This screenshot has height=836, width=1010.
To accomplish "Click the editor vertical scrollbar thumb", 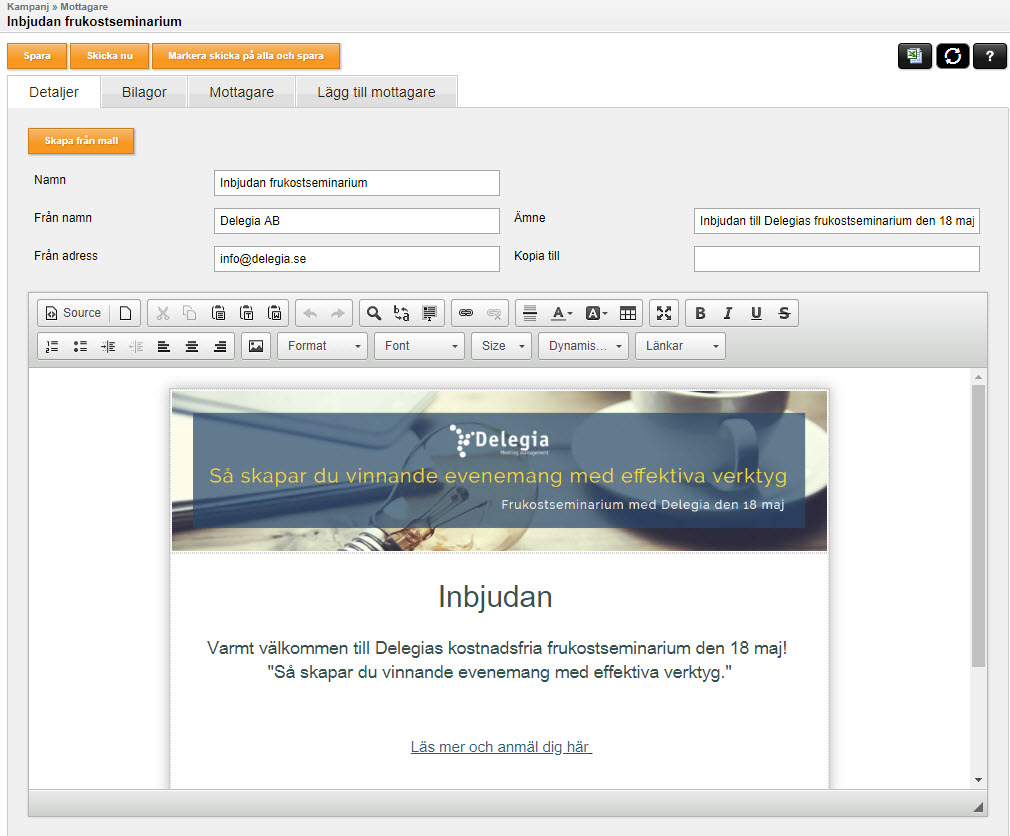I will point(978,526).
